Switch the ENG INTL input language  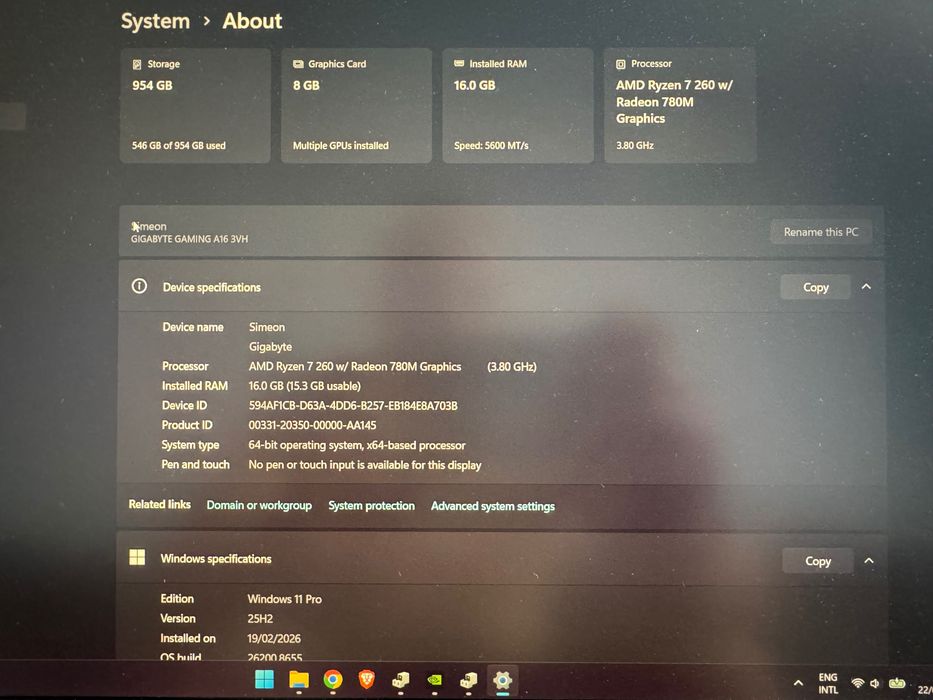[828, 683]
